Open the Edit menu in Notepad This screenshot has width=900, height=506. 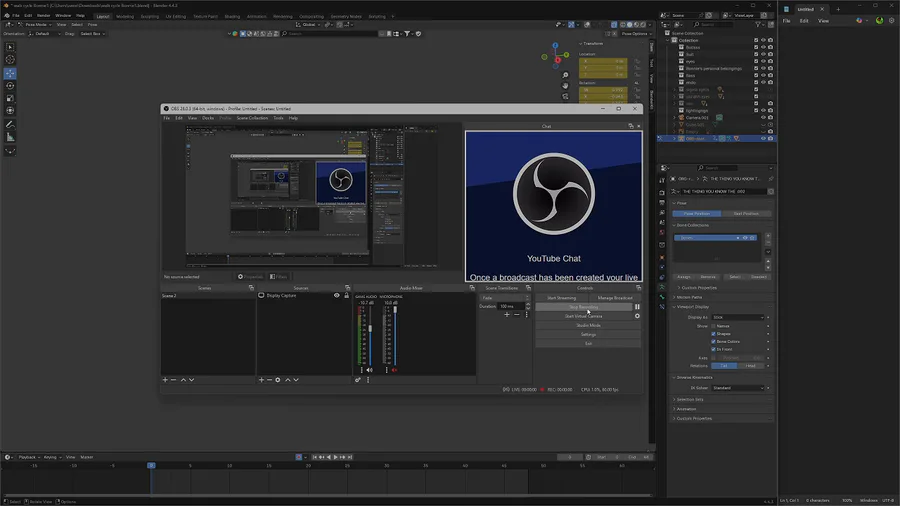[x=804, y=21]
